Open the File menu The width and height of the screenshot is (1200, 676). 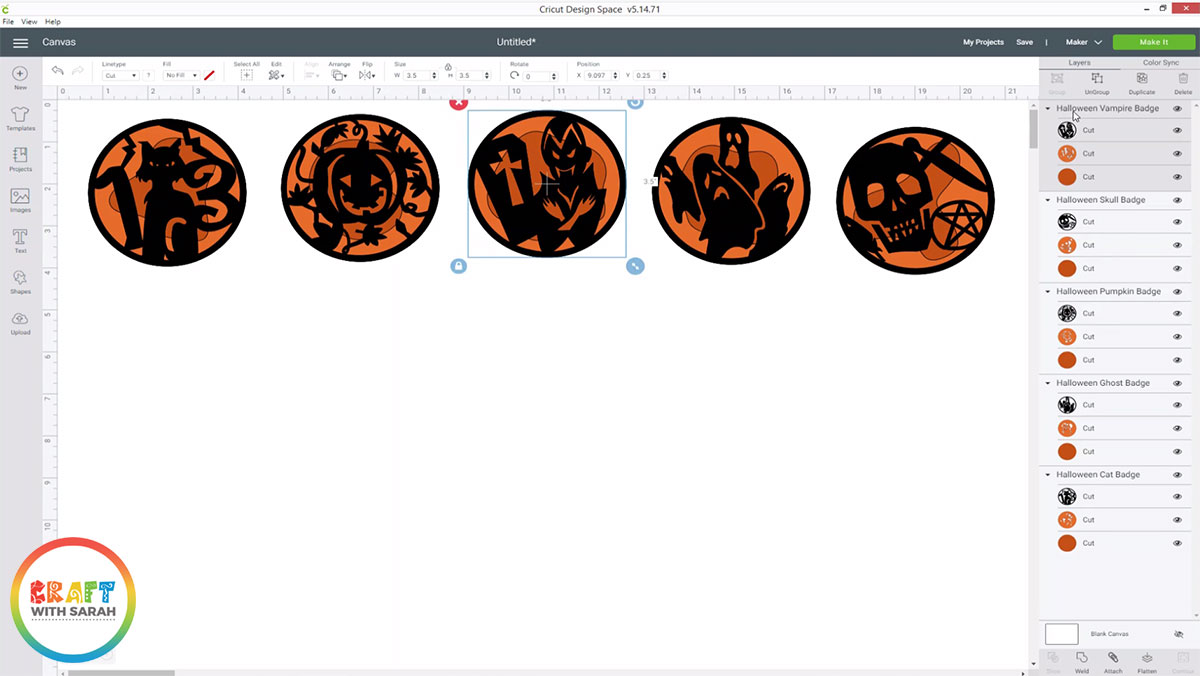[7, 21]
